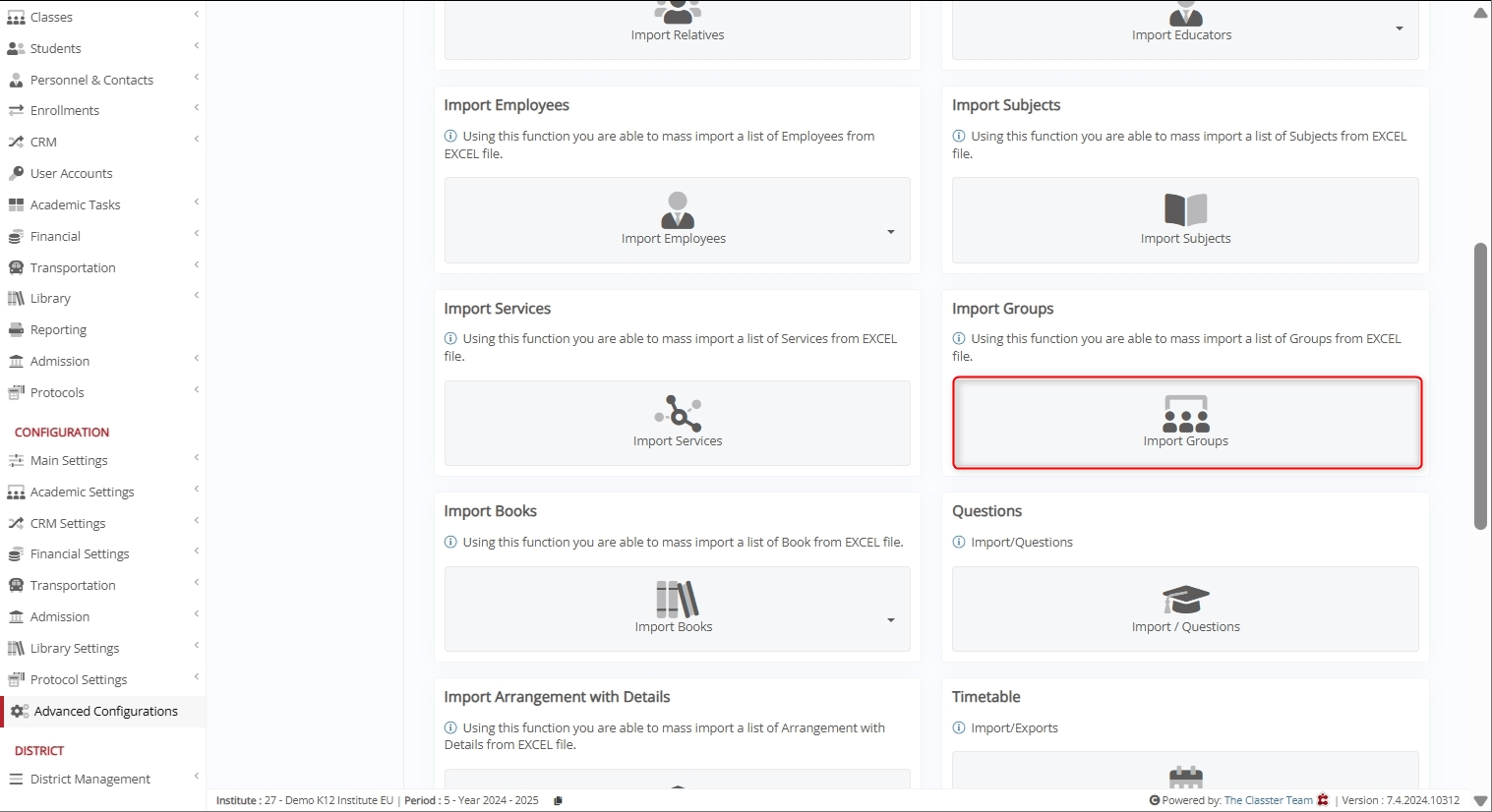Click the Import Employees person icon

[x=677, y=209]
